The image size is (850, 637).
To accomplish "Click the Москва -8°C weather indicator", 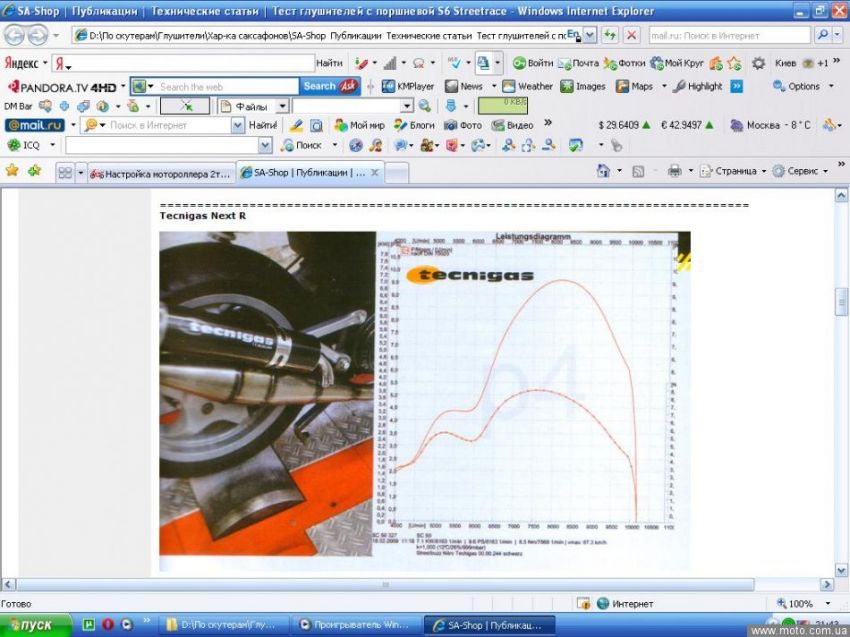I will [770, 125].
